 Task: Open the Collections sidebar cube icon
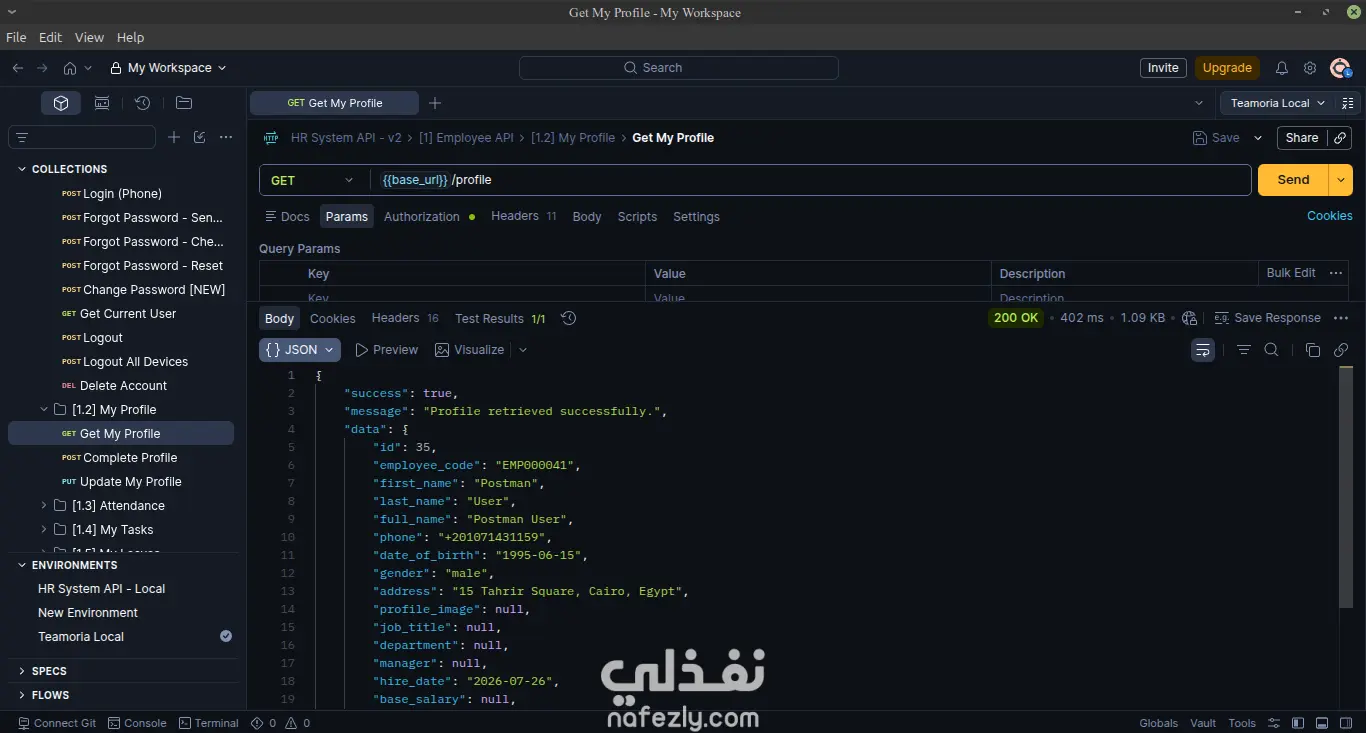[61, 103]
